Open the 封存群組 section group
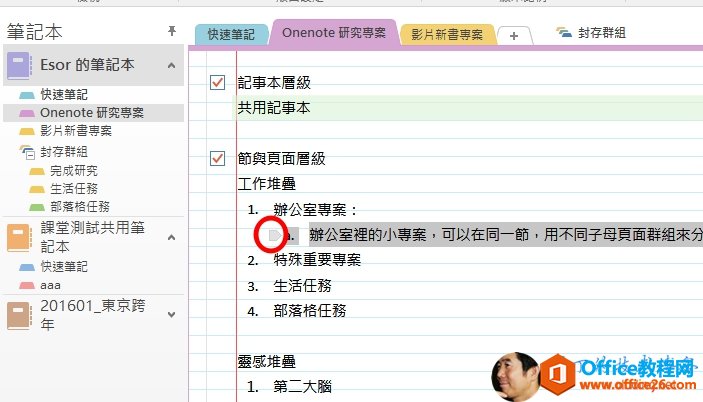The height and width of the screenshot is (402, 703). [x=591, y=33]
